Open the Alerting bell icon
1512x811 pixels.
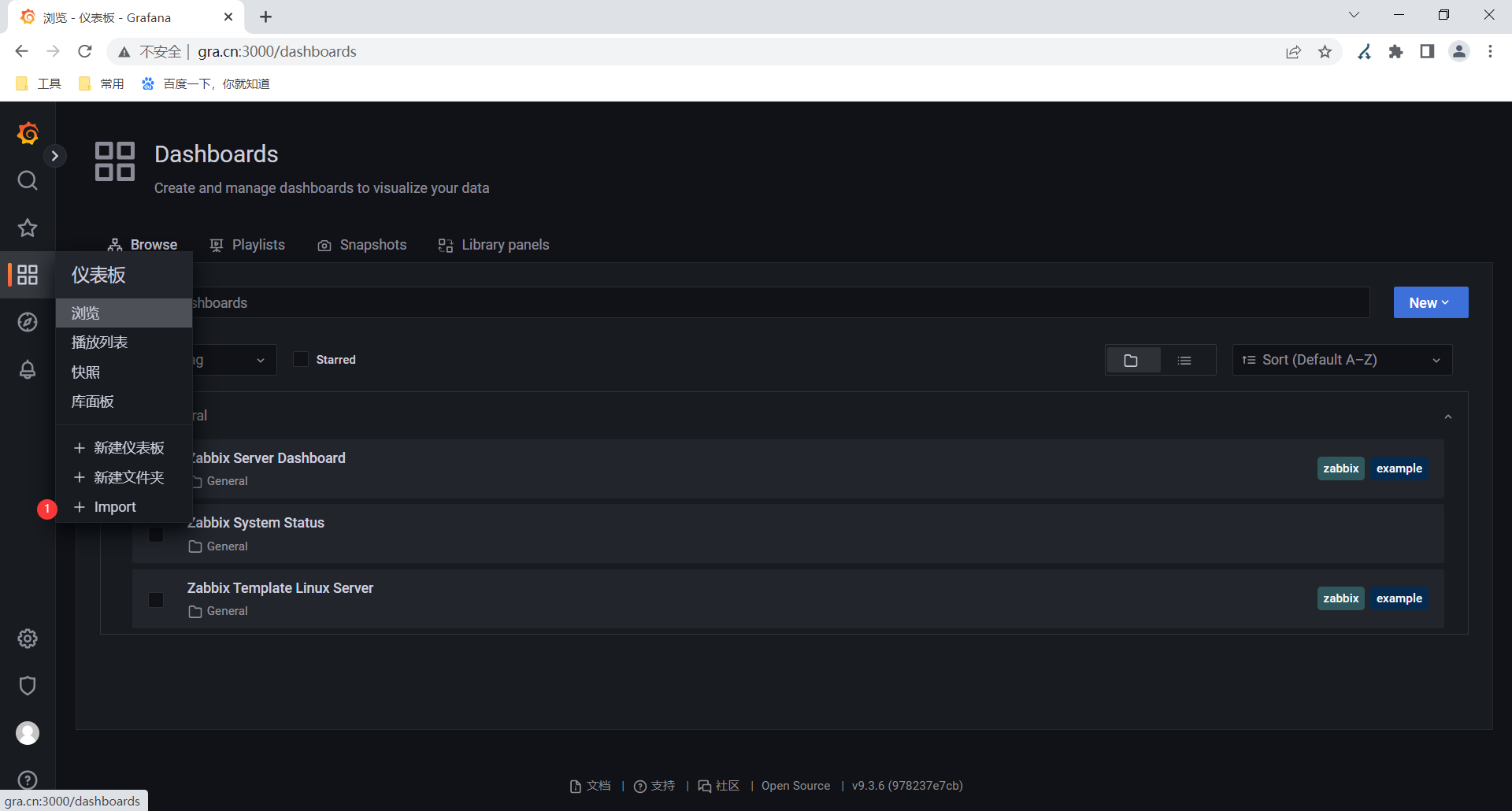pyautogui.click(x=28, y=369)
